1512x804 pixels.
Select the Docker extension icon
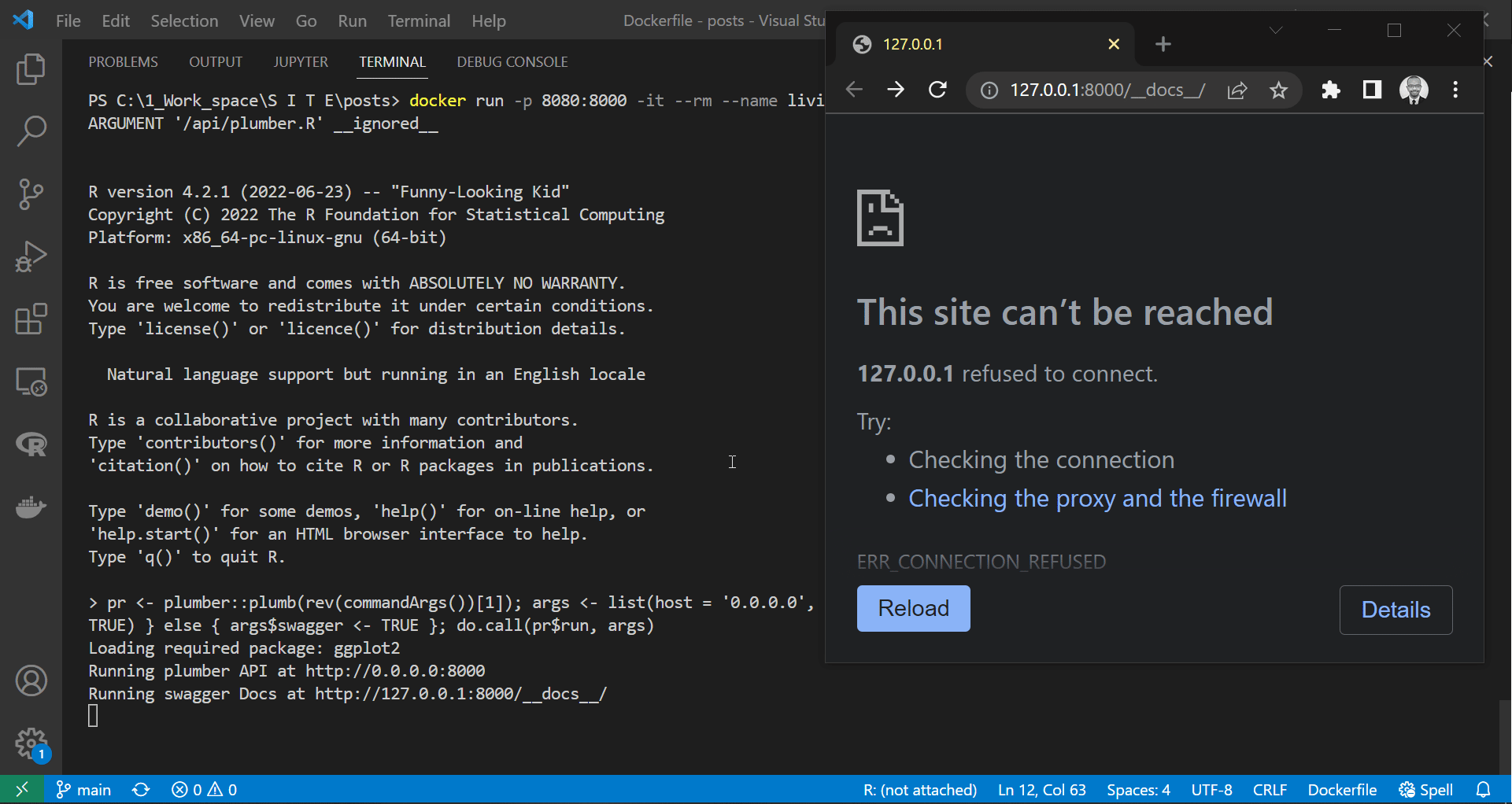[x=31, y=507]
